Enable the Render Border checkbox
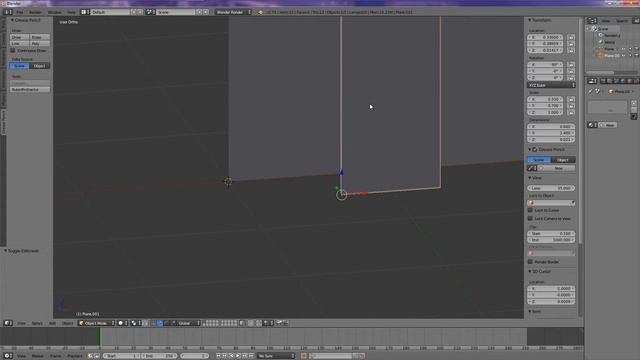 531,262
